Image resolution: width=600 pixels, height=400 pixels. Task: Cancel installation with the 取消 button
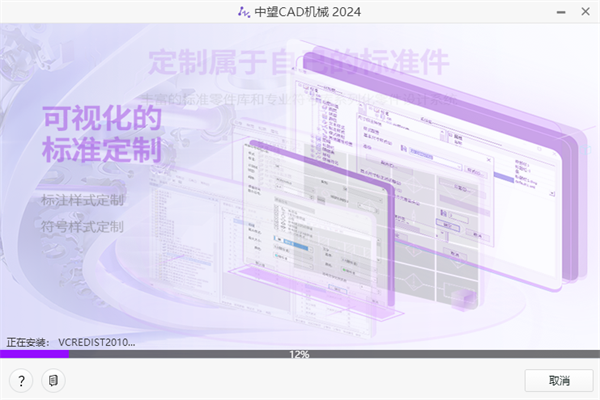(x=559, y=380)
